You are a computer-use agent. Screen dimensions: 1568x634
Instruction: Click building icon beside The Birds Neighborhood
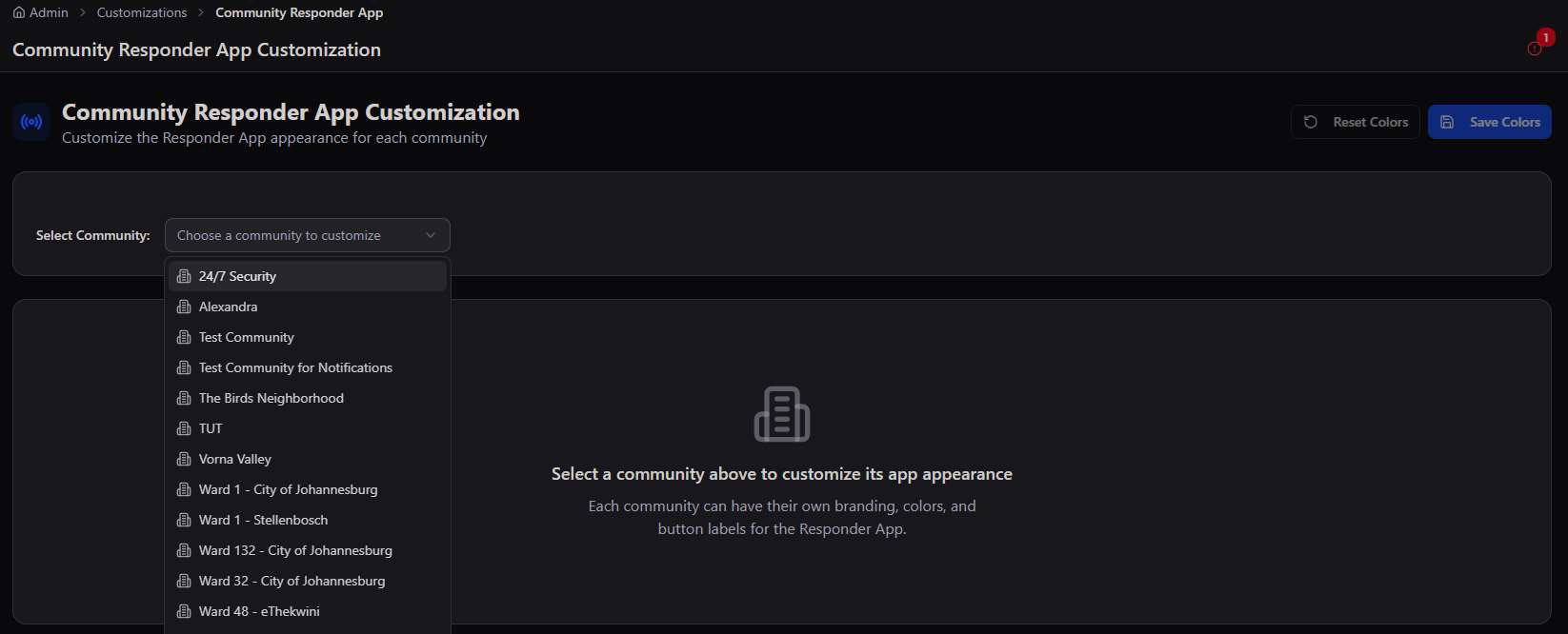tap(184, 398)
